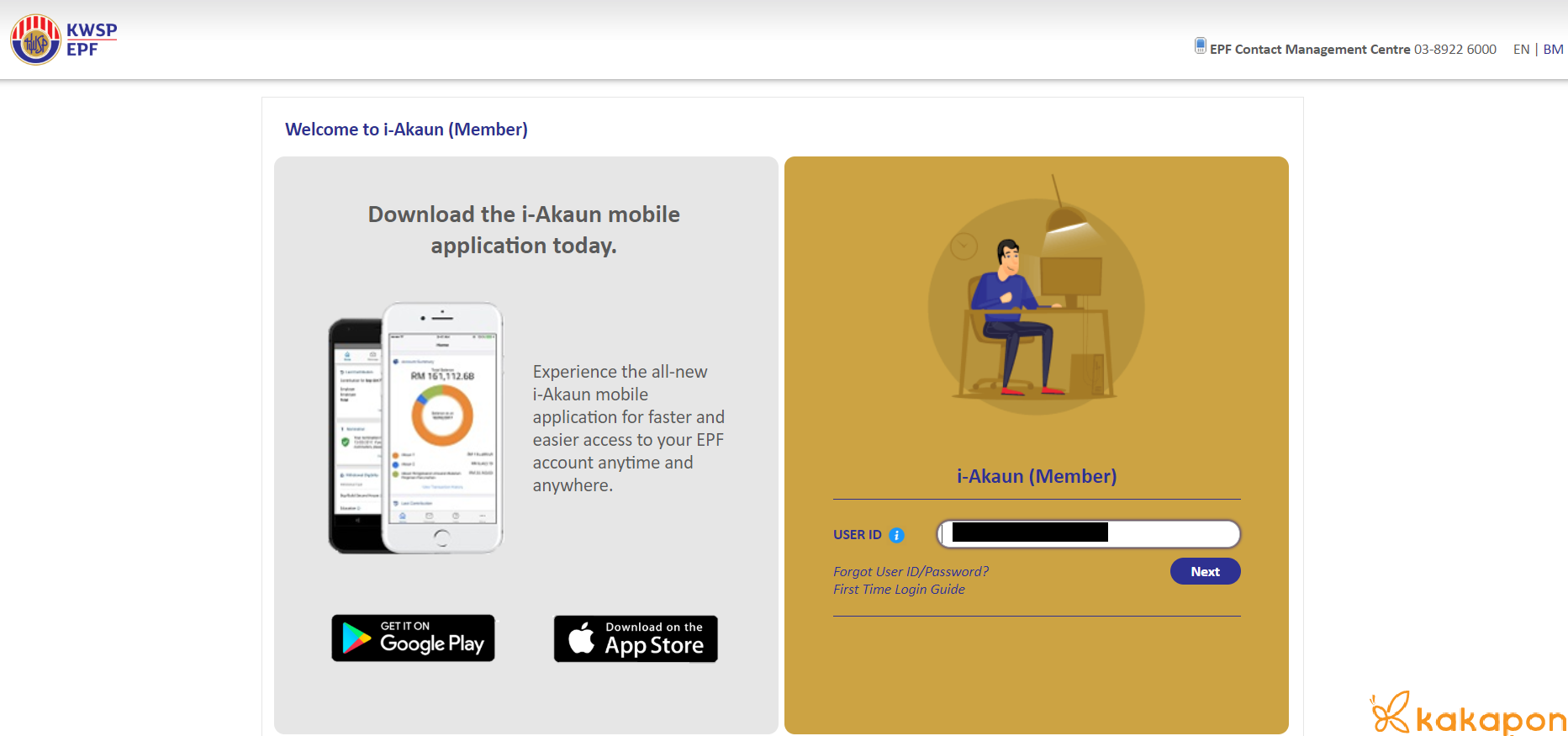The image size is (1568, 736).
Task: Click the Welcome to i-Akaun (Member) heading
Action: (x=406, y=130)
